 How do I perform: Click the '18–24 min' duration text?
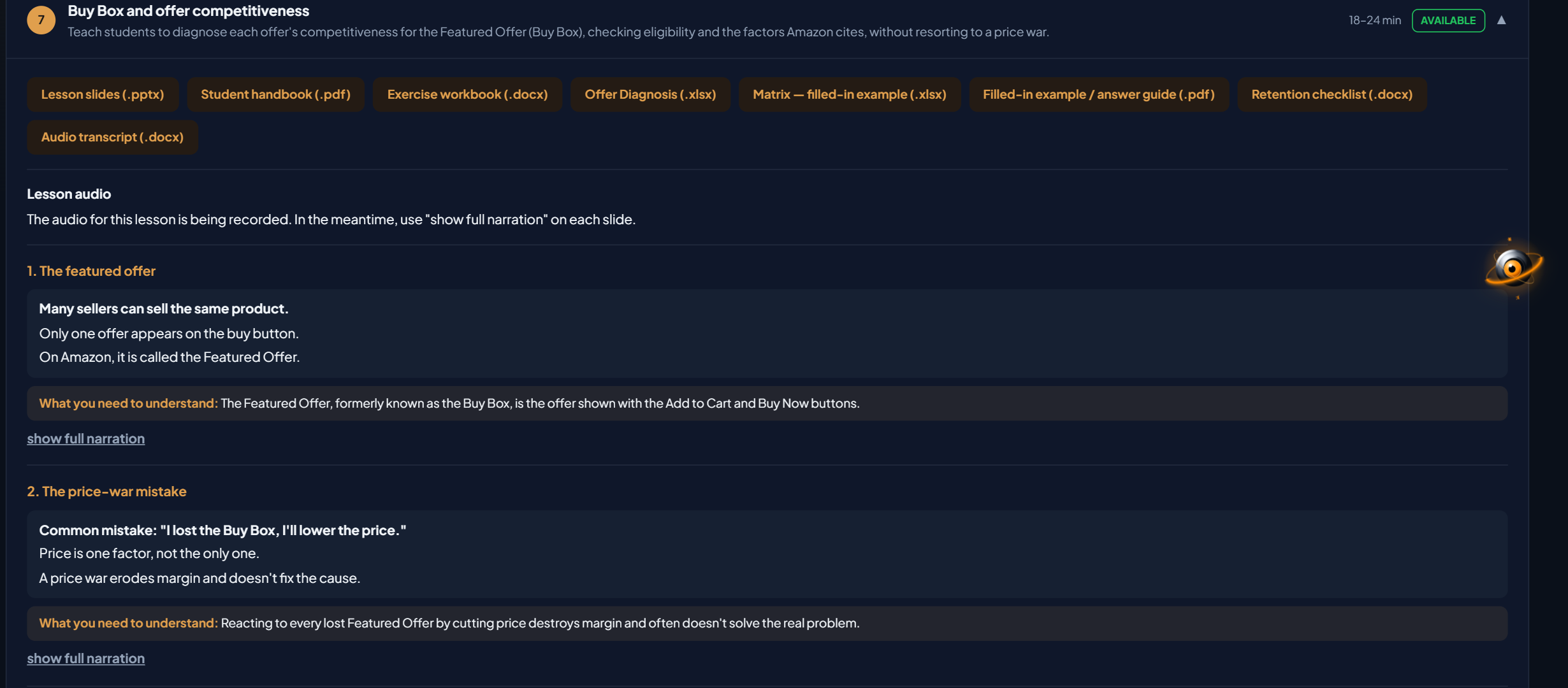pos(1375,20)
